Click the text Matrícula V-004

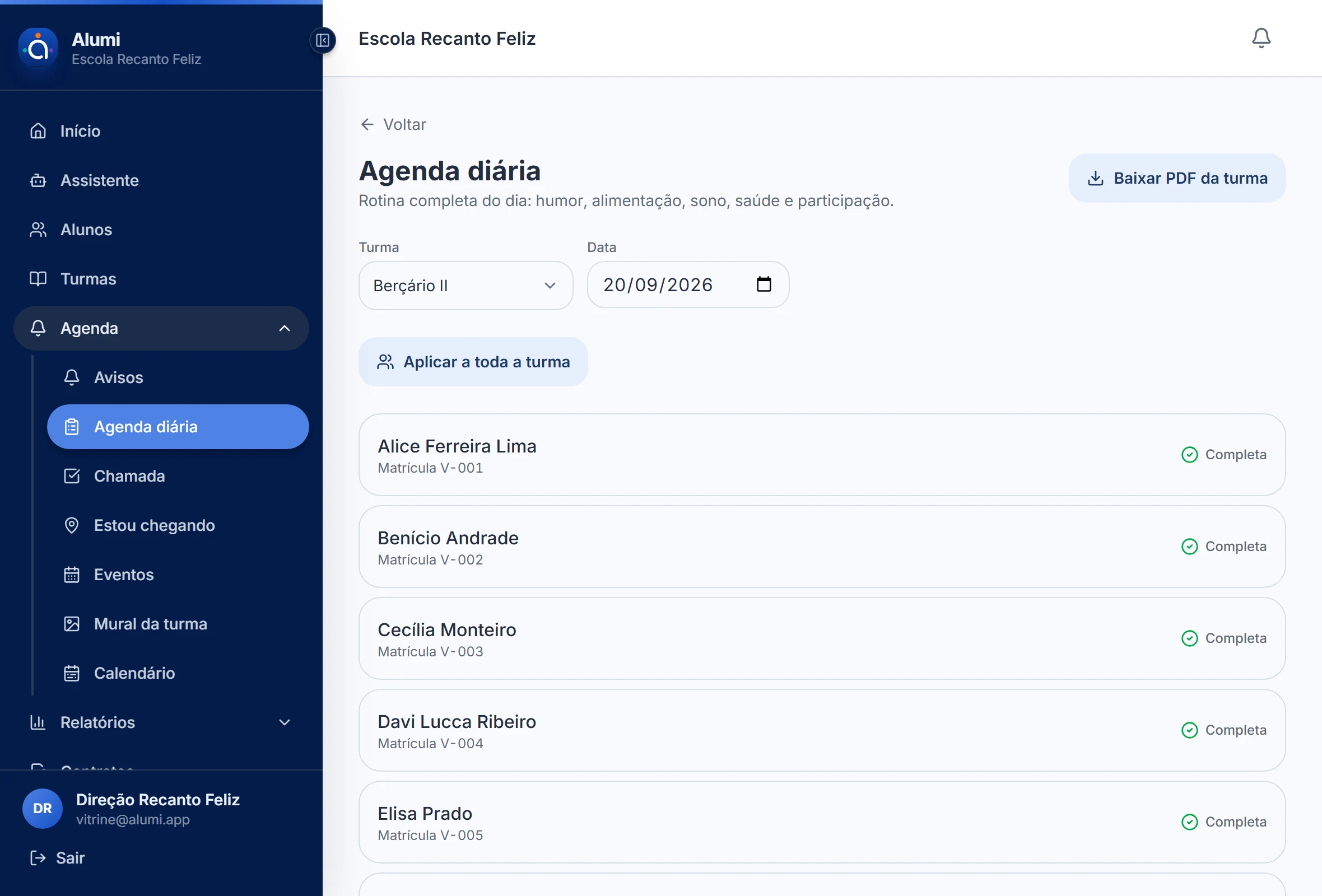point(431,744)
